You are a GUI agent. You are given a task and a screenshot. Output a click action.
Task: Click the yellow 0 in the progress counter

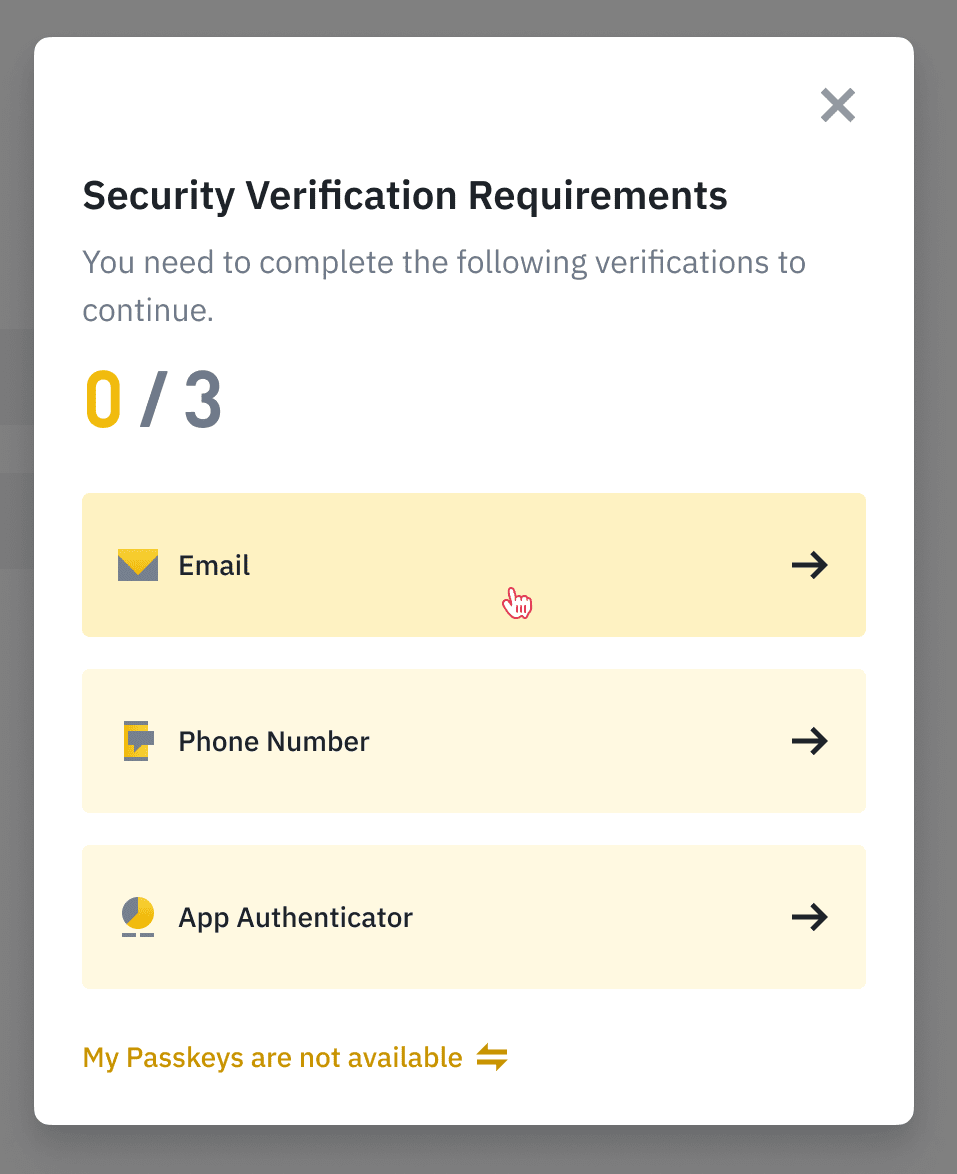click(103, 400)
